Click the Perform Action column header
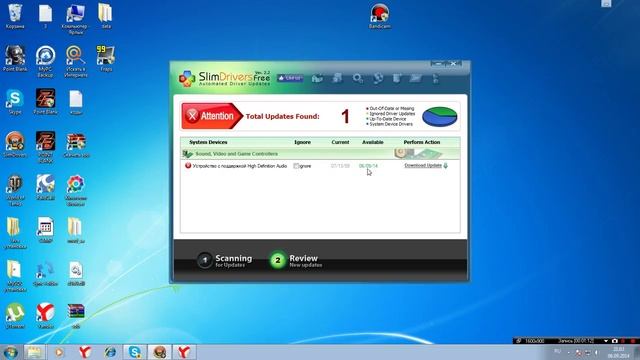Screen dimensions: 640x360 click(x=422, y=142)
